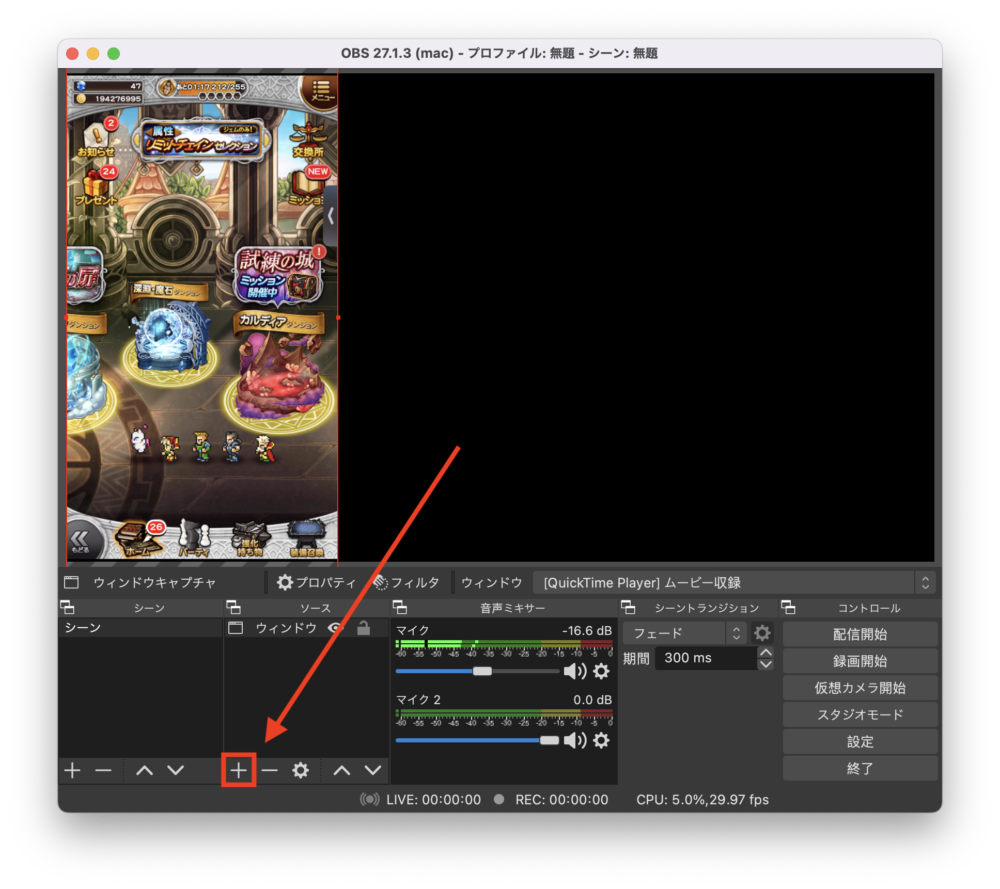The image size is (1000, 889).
Task: Click お知らせ icon in game preview
Action: (x=98, y=139)
